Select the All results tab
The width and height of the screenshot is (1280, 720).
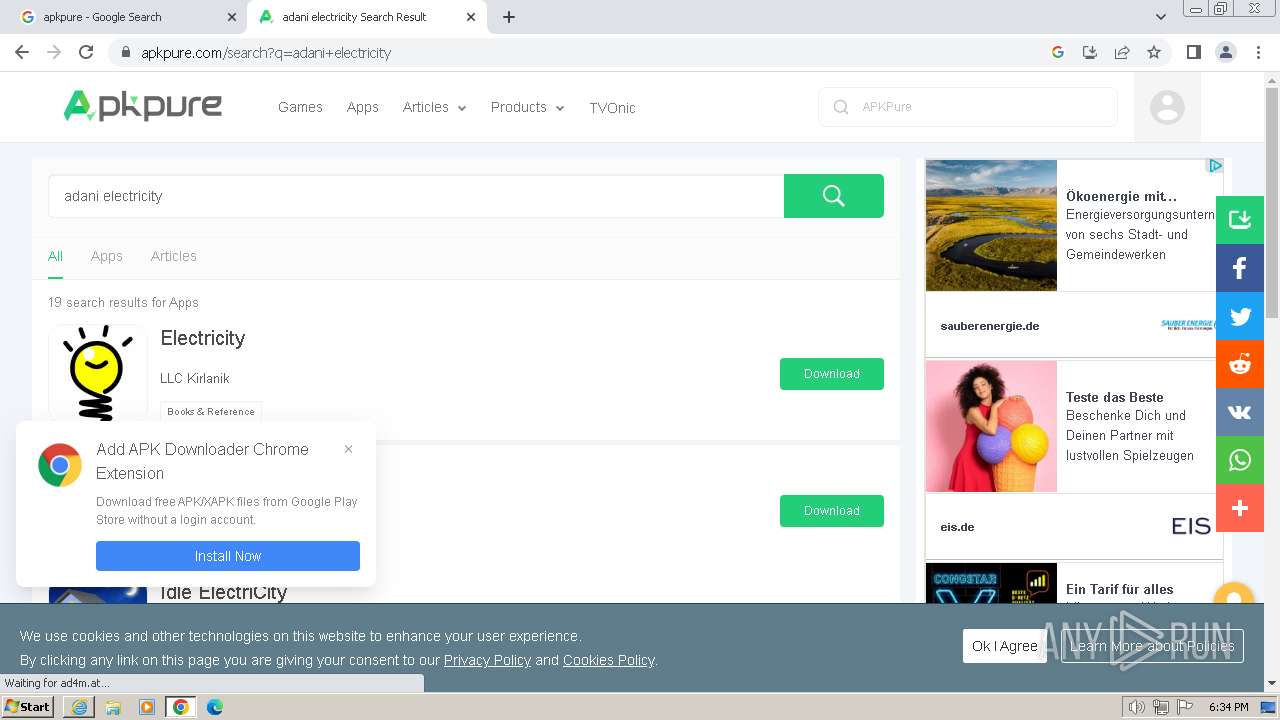[x=55, y=256]
